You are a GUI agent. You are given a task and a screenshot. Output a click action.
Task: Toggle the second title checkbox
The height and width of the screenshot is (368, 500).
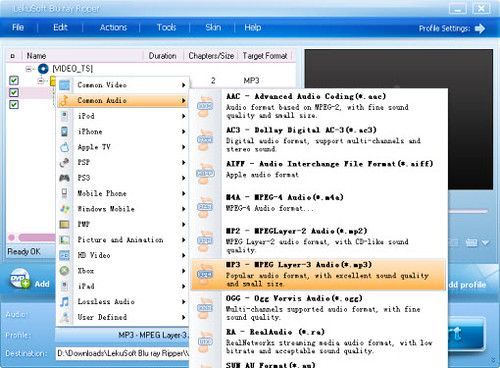pyautogui.click(x=14, y=93)
